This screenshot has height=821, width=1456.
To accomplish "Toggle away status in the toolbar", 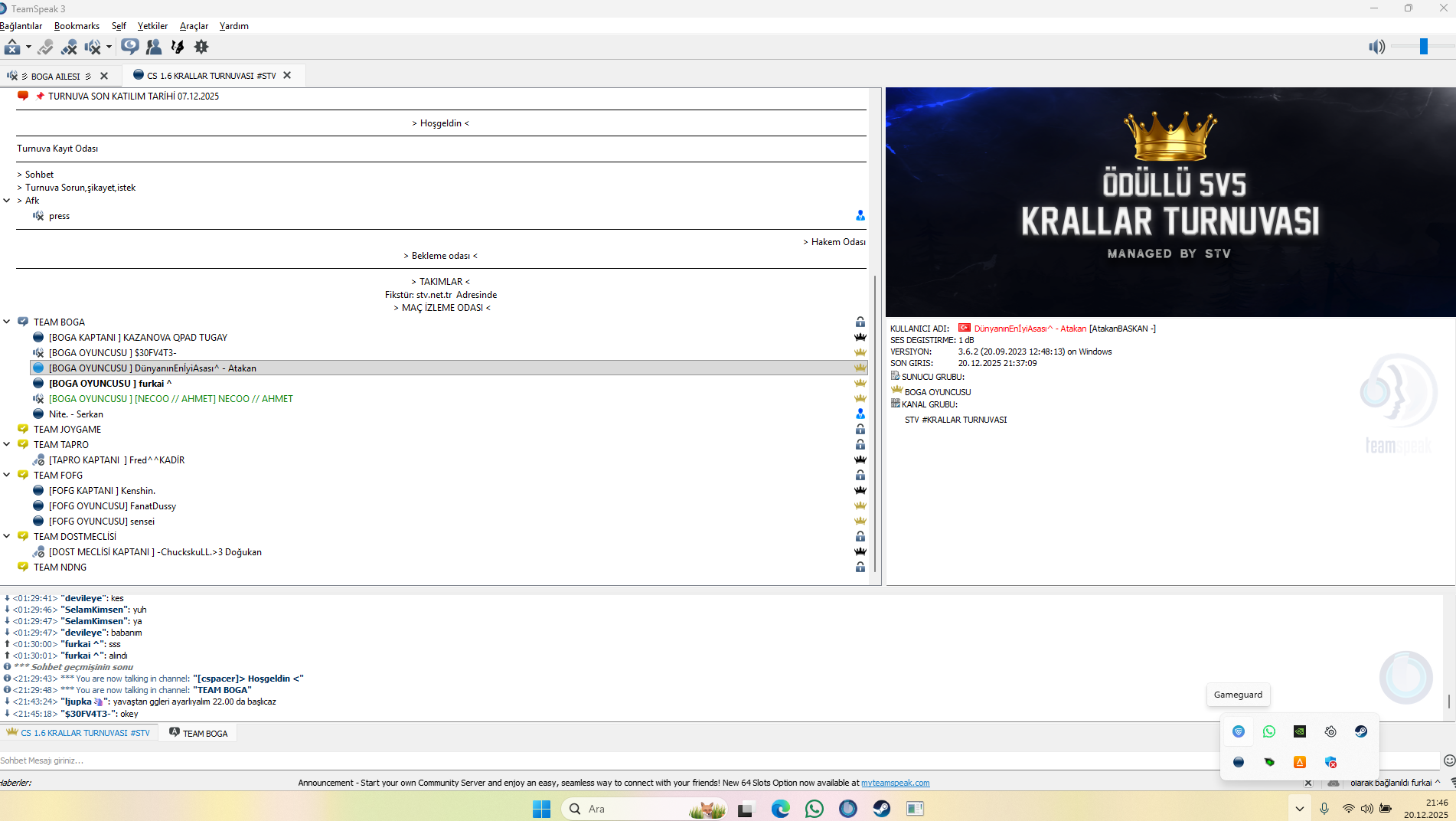I will pos(46,47).
